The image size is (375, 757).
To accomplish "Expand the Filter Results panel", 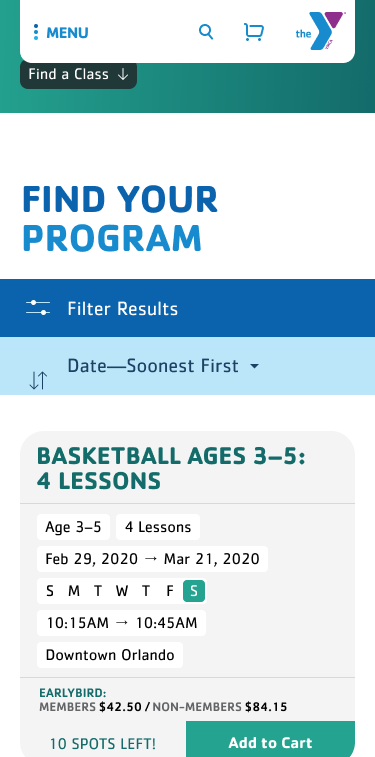I will [187, 308].
